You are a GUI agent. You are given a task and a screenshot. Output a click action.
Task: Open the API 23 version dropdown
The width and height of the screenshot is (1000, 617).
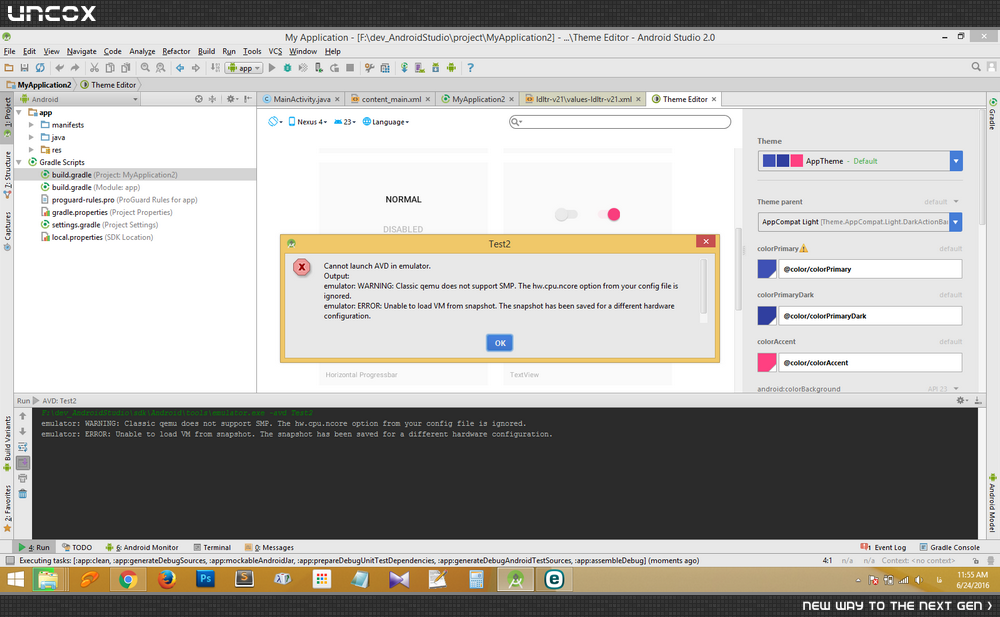tap(344, 122)
